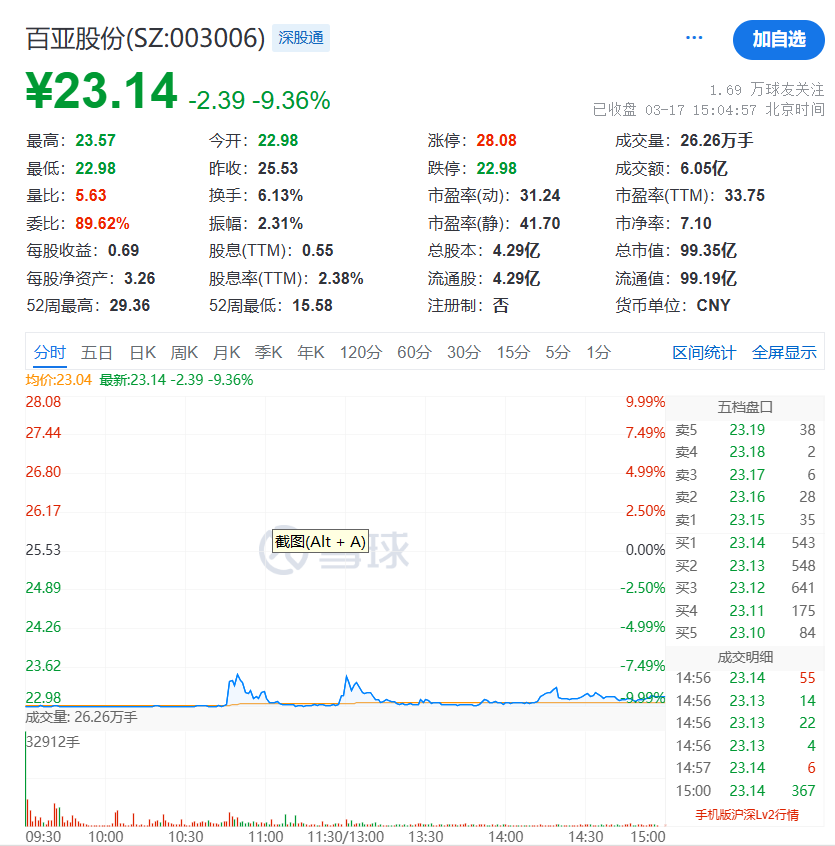Click the 均价:23.04 label above chart

click(59, 380)
